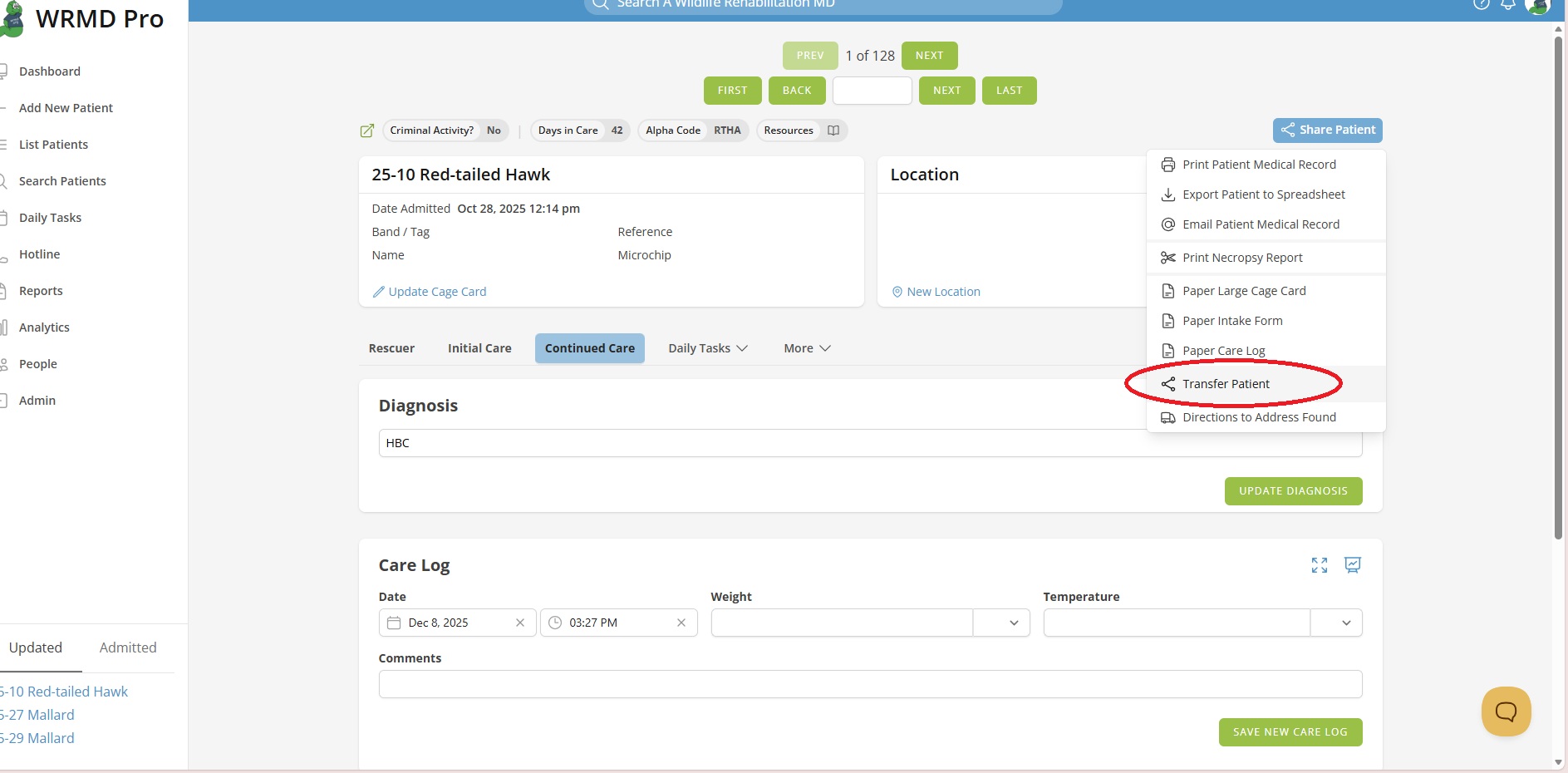This screenshot has width=1568, height=773.
Task: Click the scissors icon for Necropsy Report
Action: tap(1168, 258)
